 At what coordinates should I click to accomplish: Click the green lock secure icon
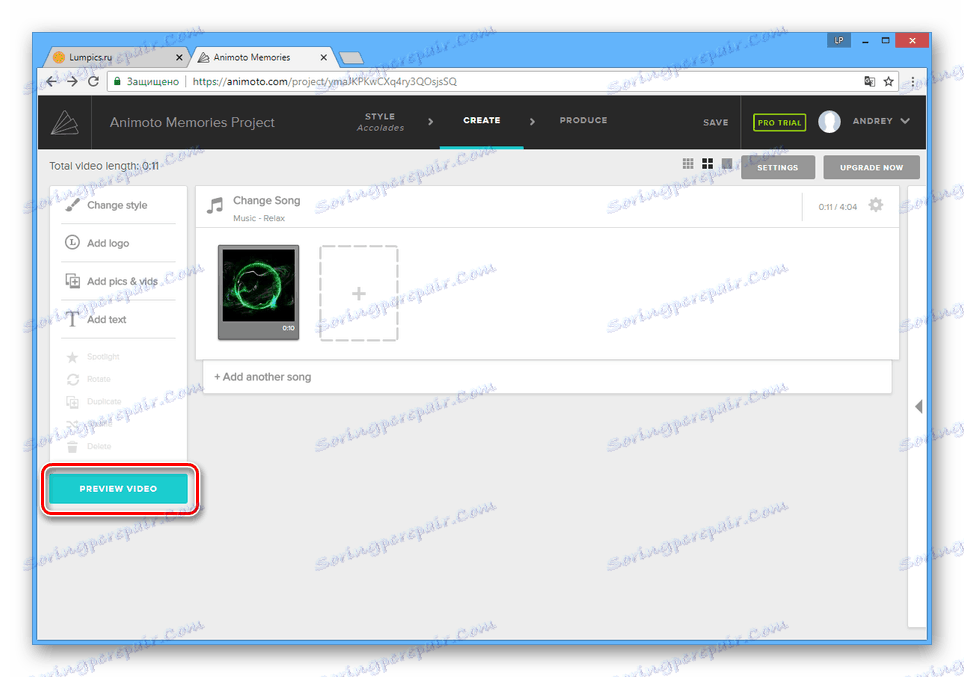coord(117,81)
